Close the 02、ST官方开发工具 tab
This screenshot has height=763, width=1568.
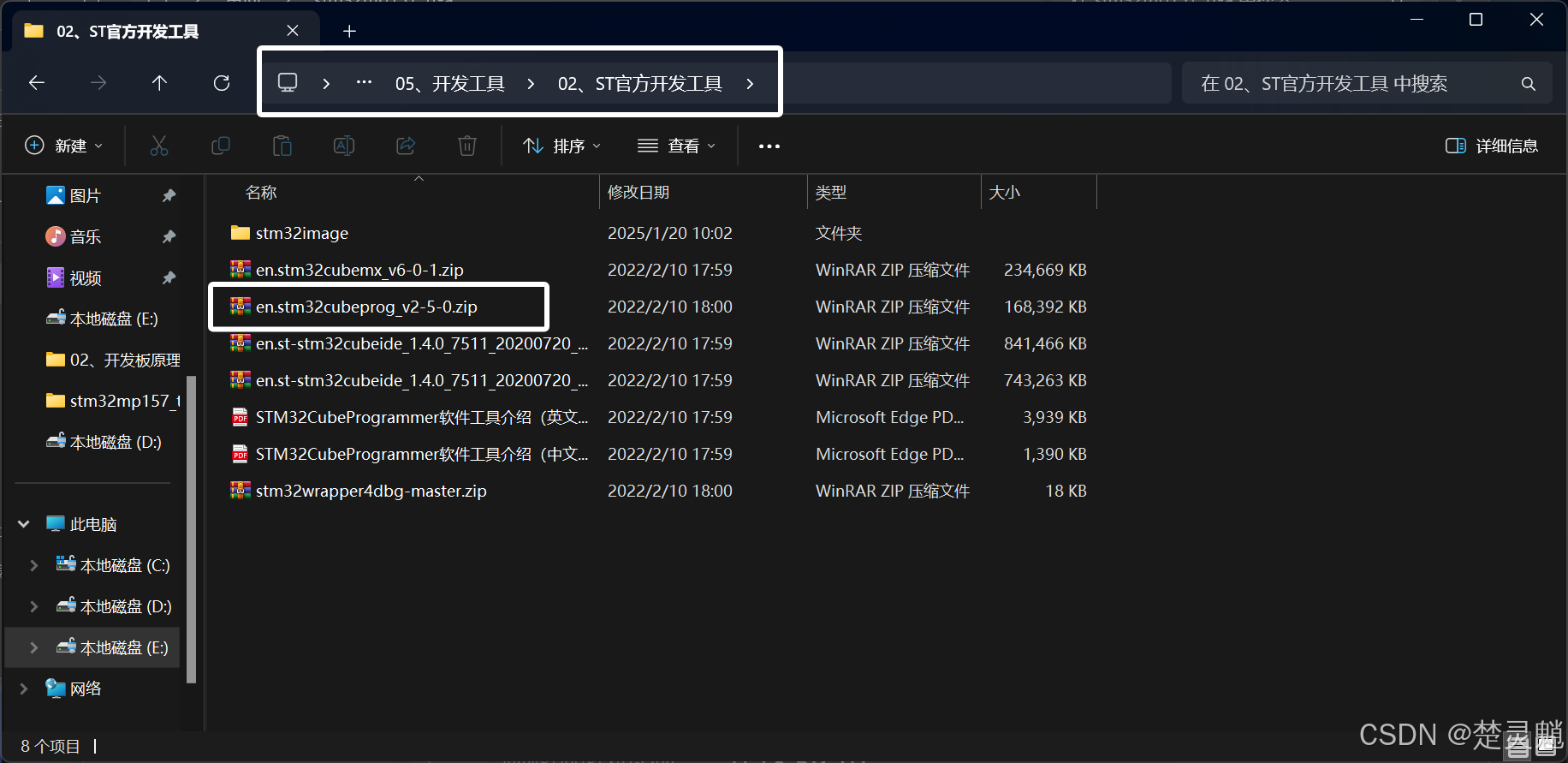293,31
